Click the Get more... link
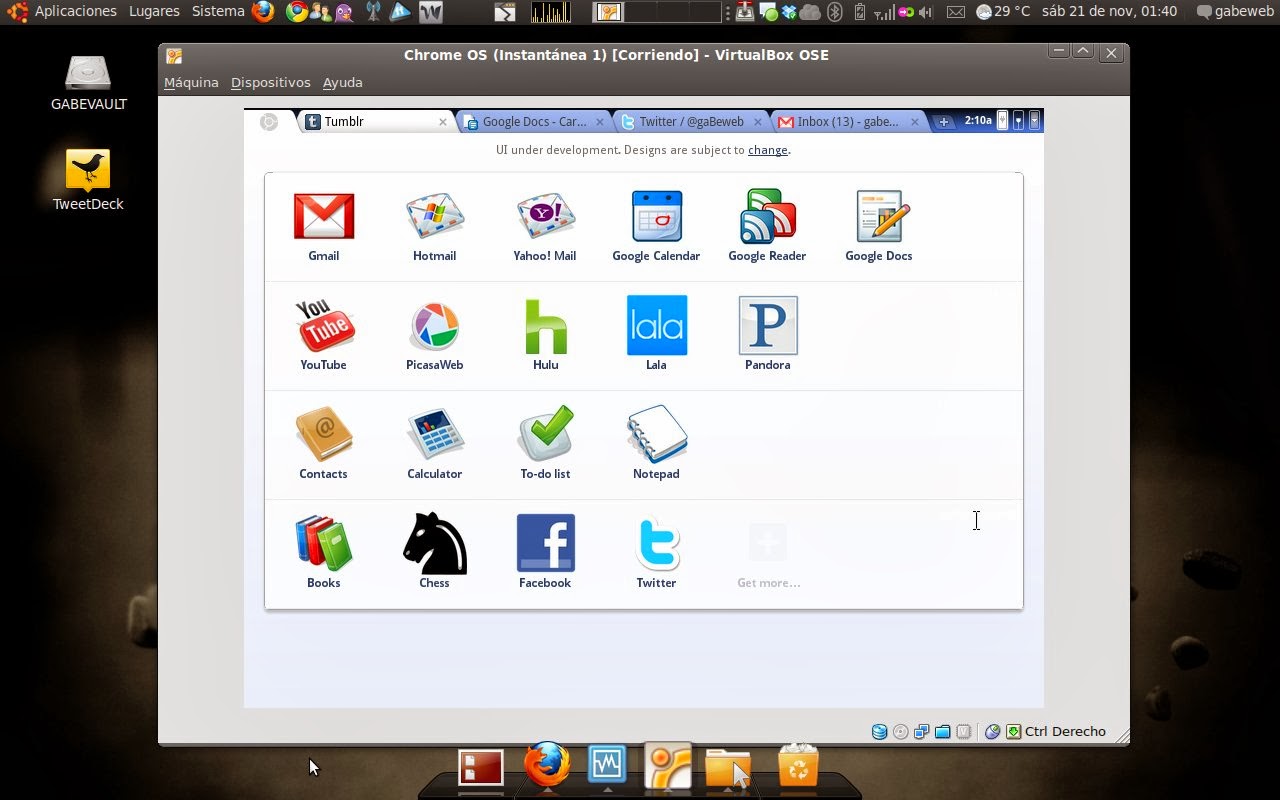1280x800 pixels. [768, 582]
